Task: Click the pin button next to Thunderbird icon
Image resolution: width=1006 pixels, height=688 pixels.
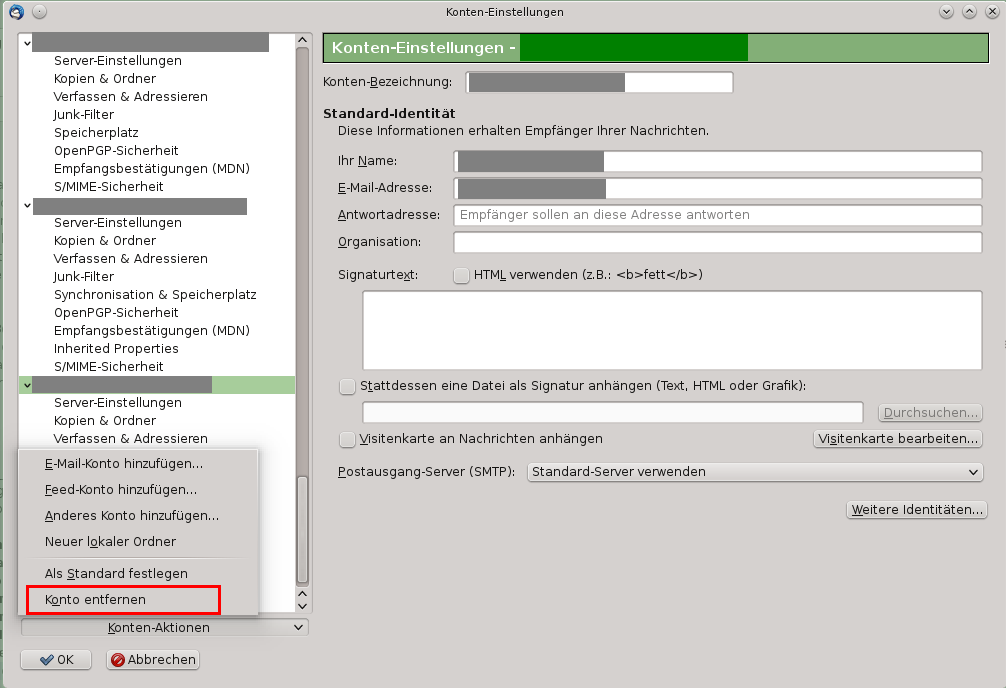Action: point(39,12)
